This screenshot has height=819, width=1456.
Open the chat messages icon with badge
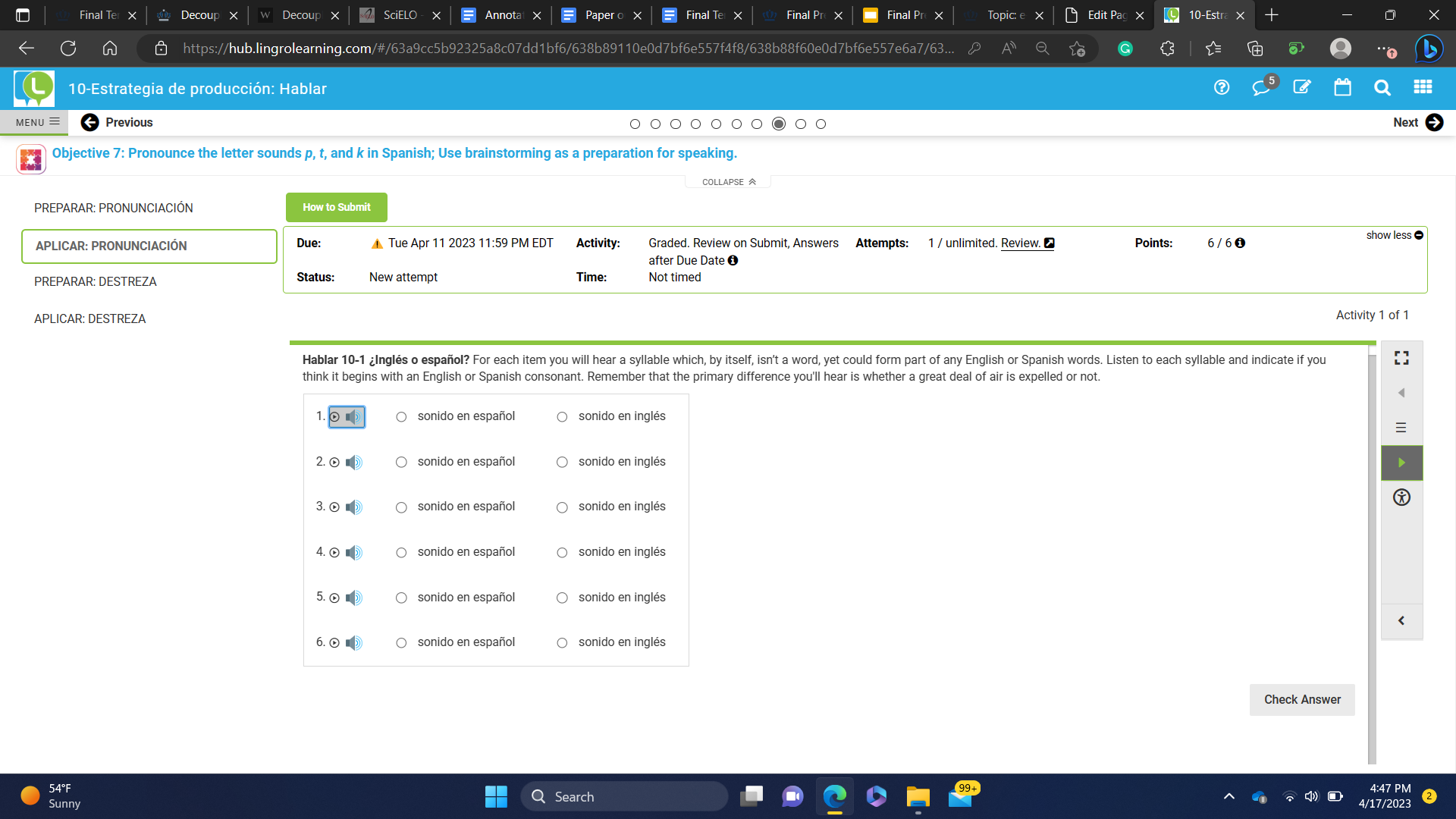click(1260, 88)
